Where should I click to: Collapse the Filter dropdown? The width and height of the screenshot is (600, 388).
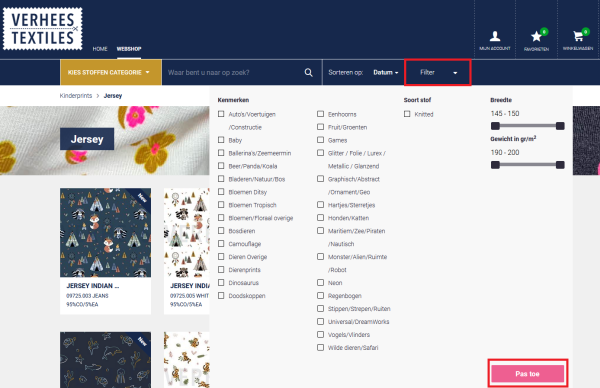pyautogui.click(x=438, y=72)
